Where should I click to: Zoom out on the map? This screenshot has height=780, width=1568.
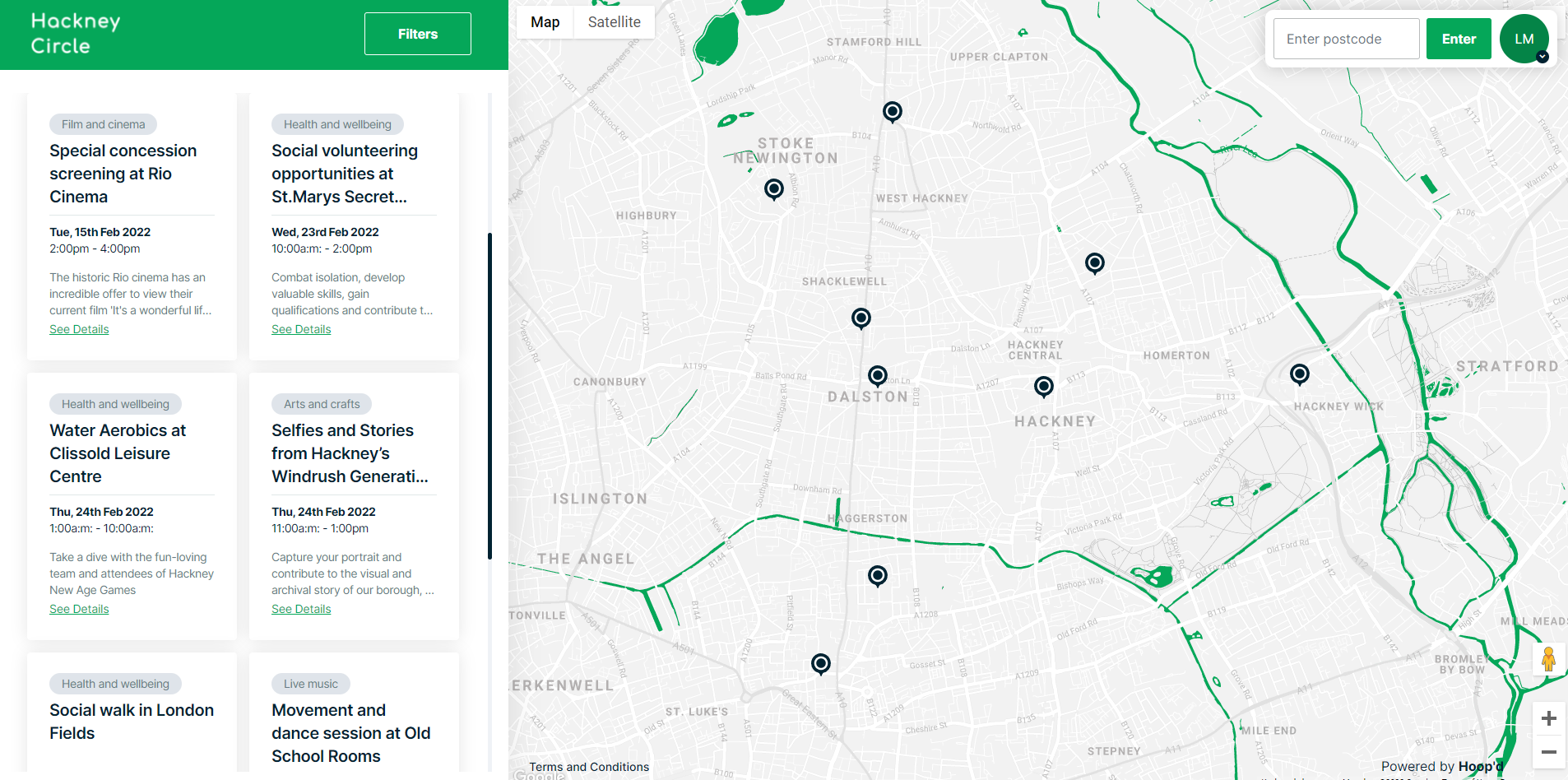pyautogui.click(x=1548, y=752)
